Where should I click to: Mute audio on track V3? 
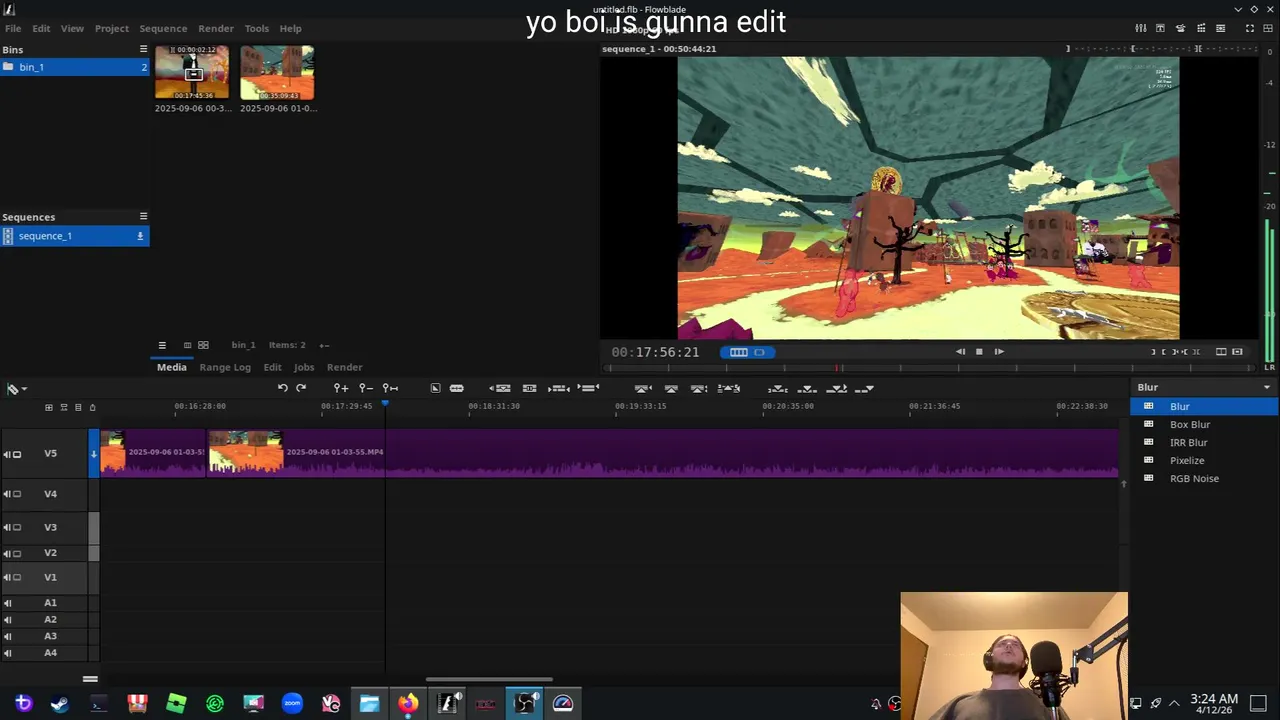7,527
